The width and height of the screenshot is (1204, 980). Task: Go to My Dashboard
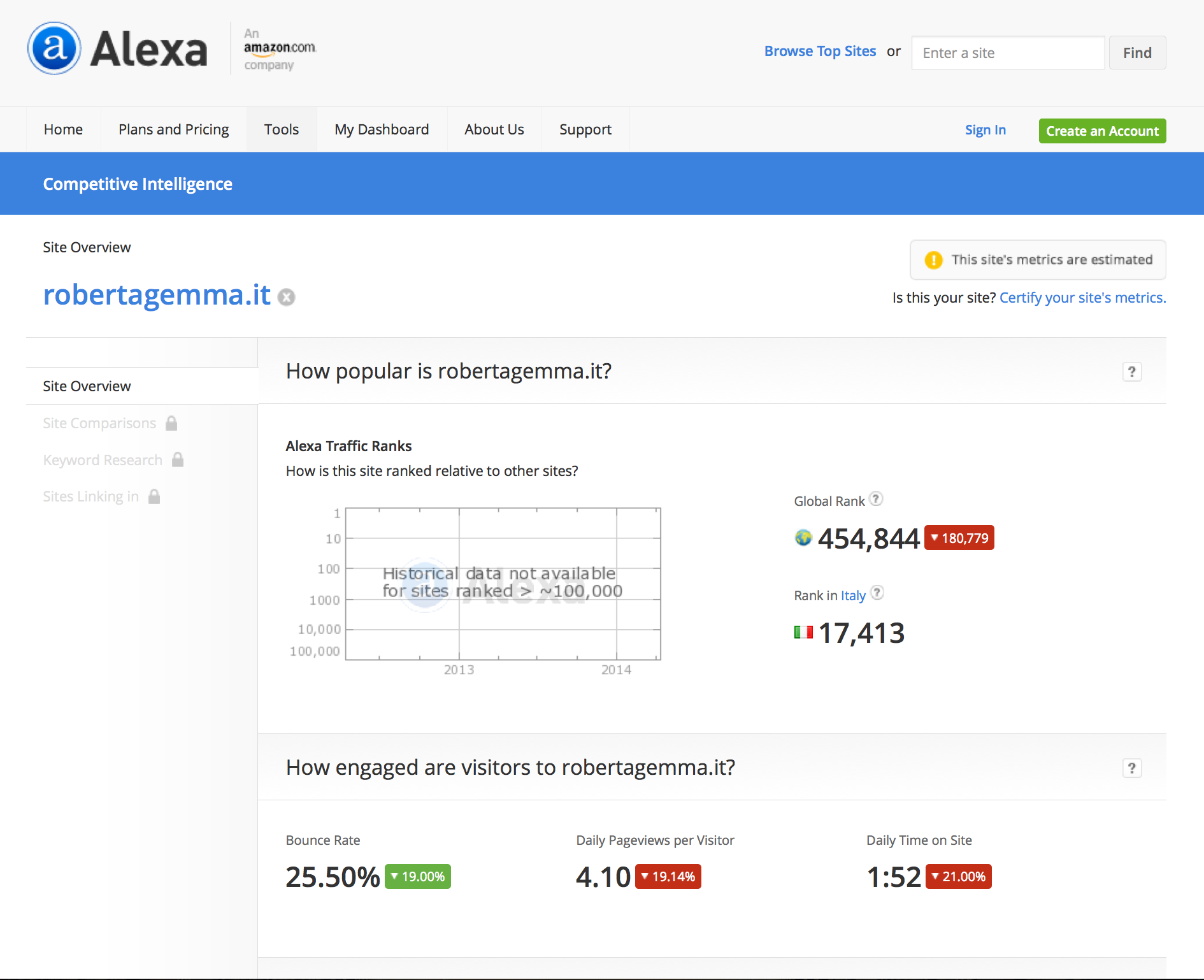pyautogui.click(x=382, y=129)
